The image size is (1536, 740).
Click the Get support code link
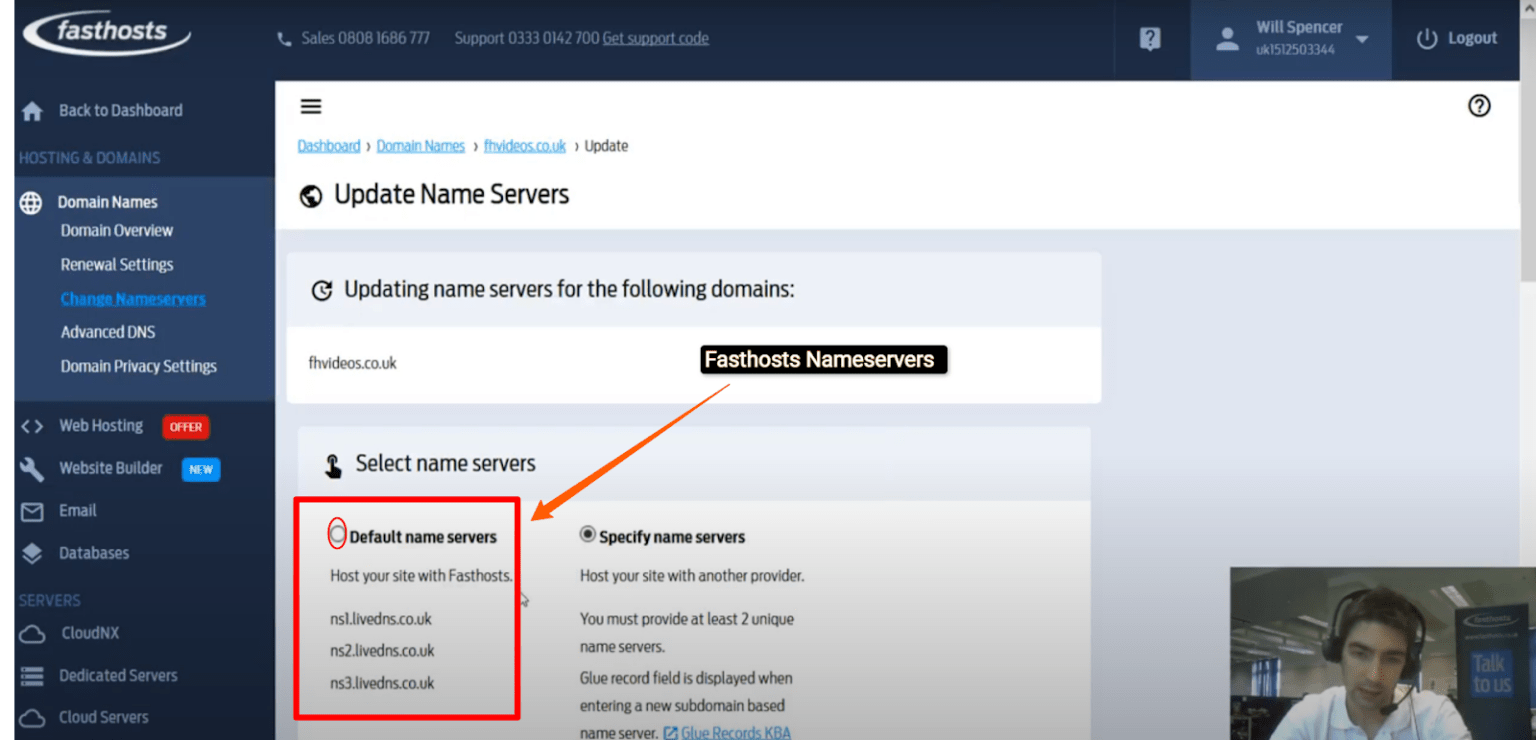tap(656, 38)
